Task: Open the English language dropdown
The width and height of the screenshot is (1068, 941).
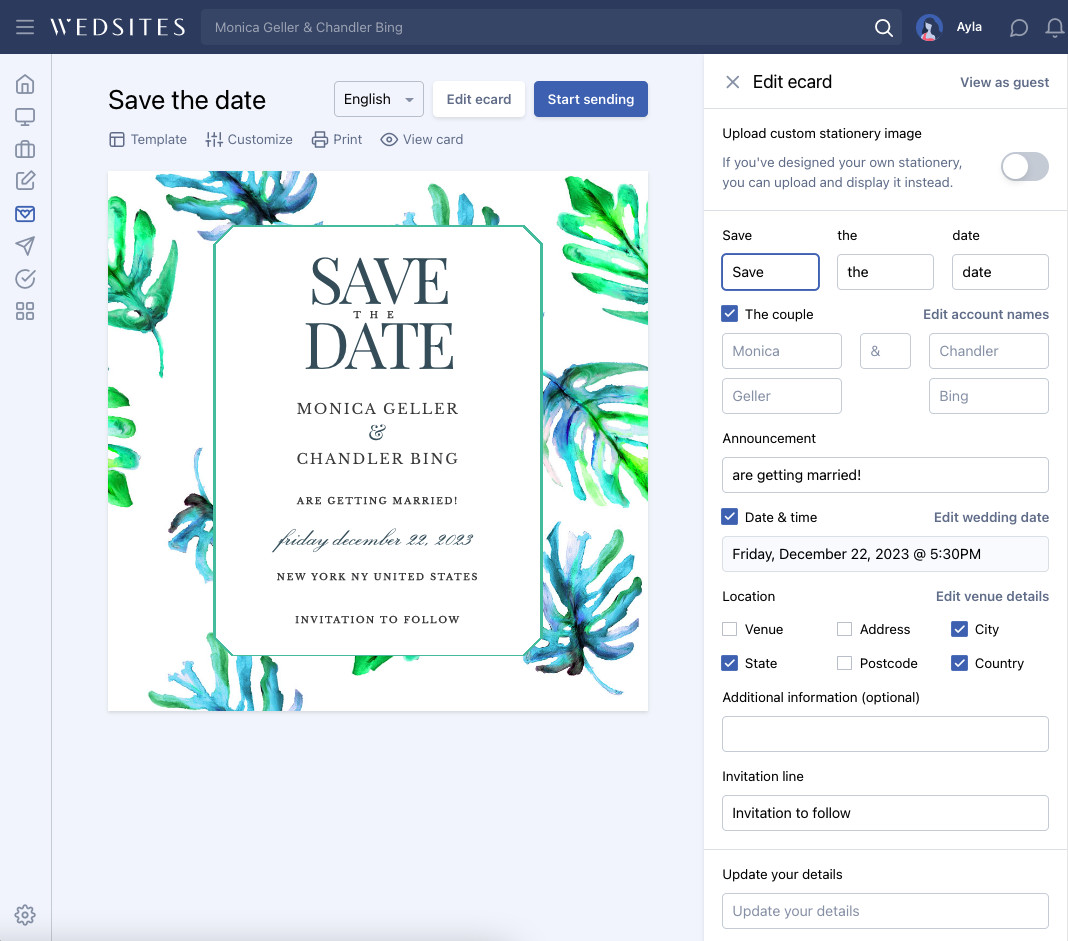Action: coord(378,99)
